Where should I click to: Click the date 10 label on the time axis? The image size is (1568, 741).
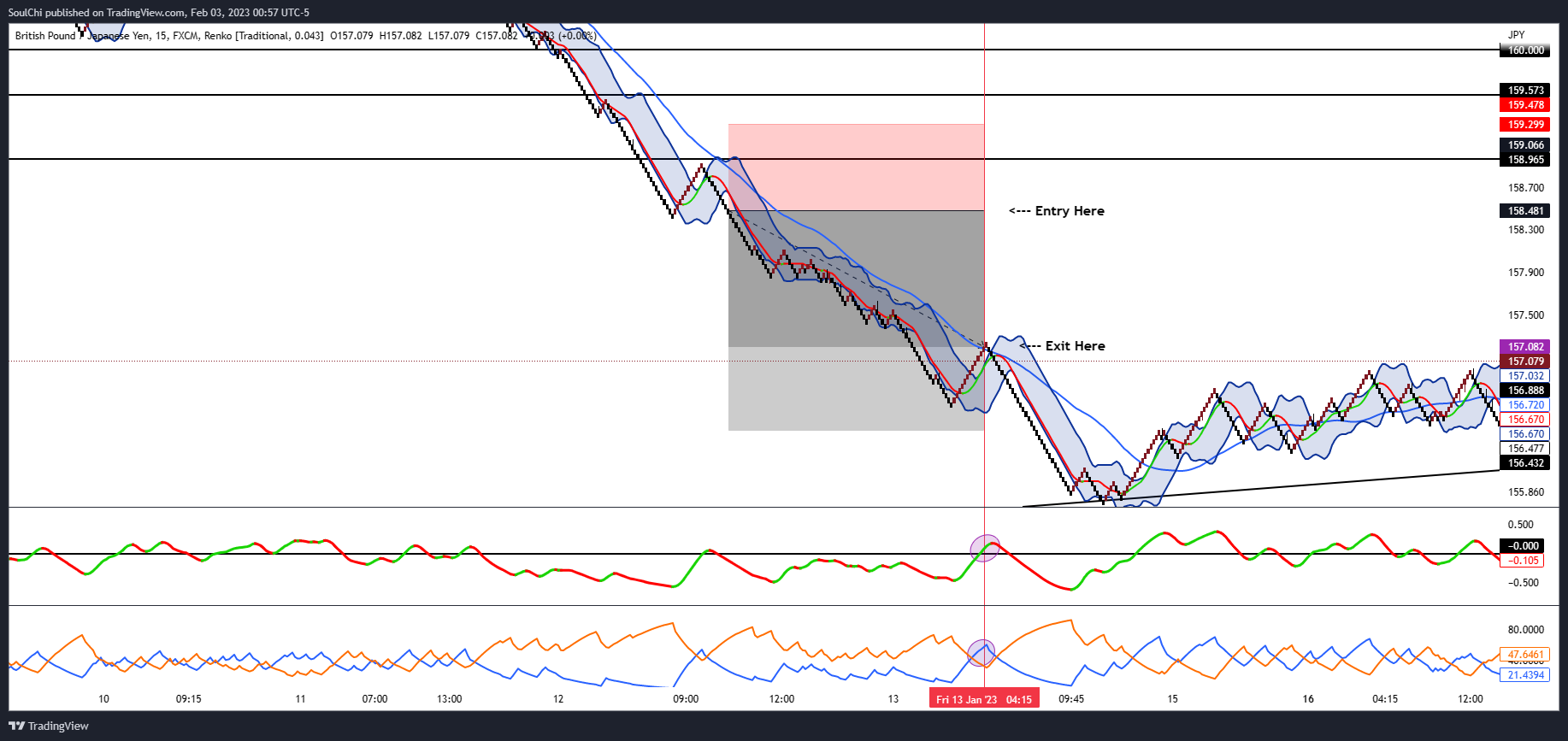103,699
